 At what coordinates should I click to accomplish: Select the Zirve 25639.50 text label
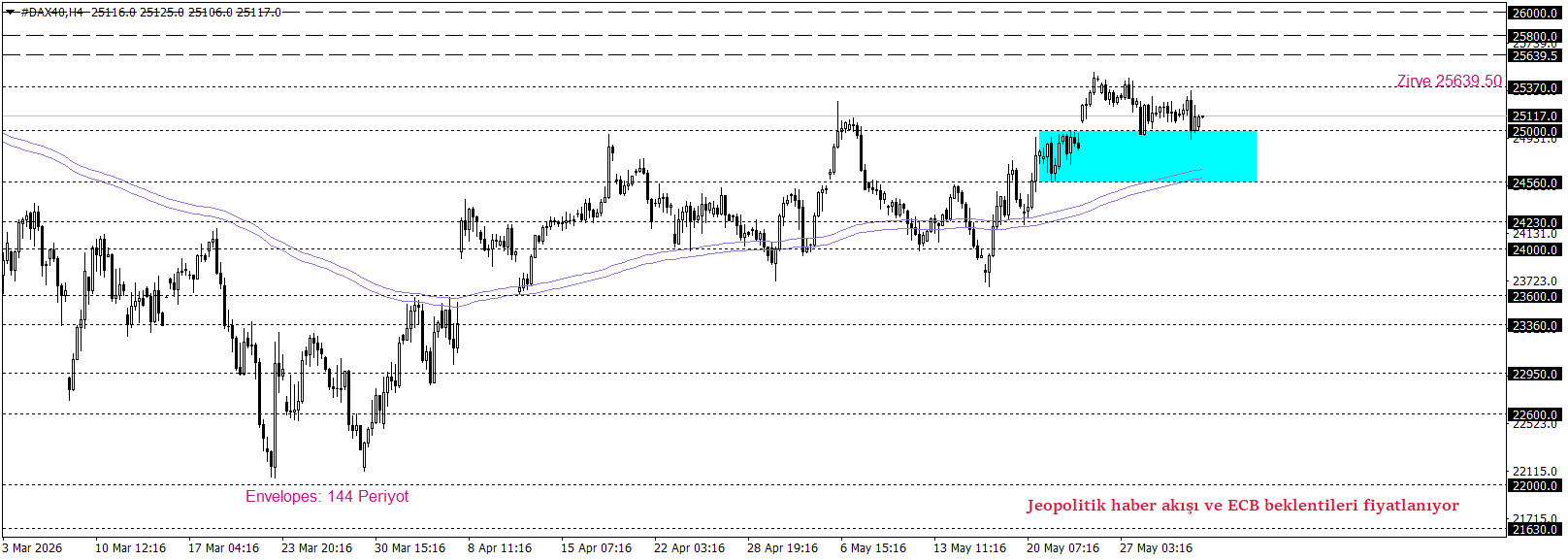(1449, 82)
